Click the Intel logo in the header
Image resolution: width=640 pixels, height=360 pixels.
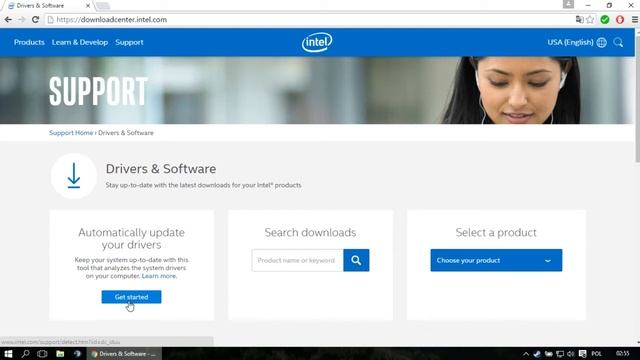pyautogui.click(x=317, y=42)
